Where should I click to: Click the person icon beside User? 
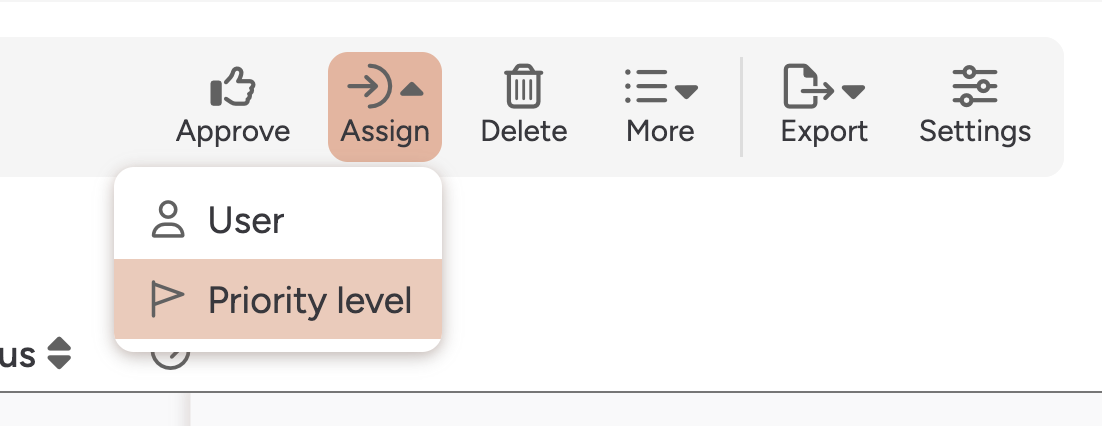pos(168,220)
